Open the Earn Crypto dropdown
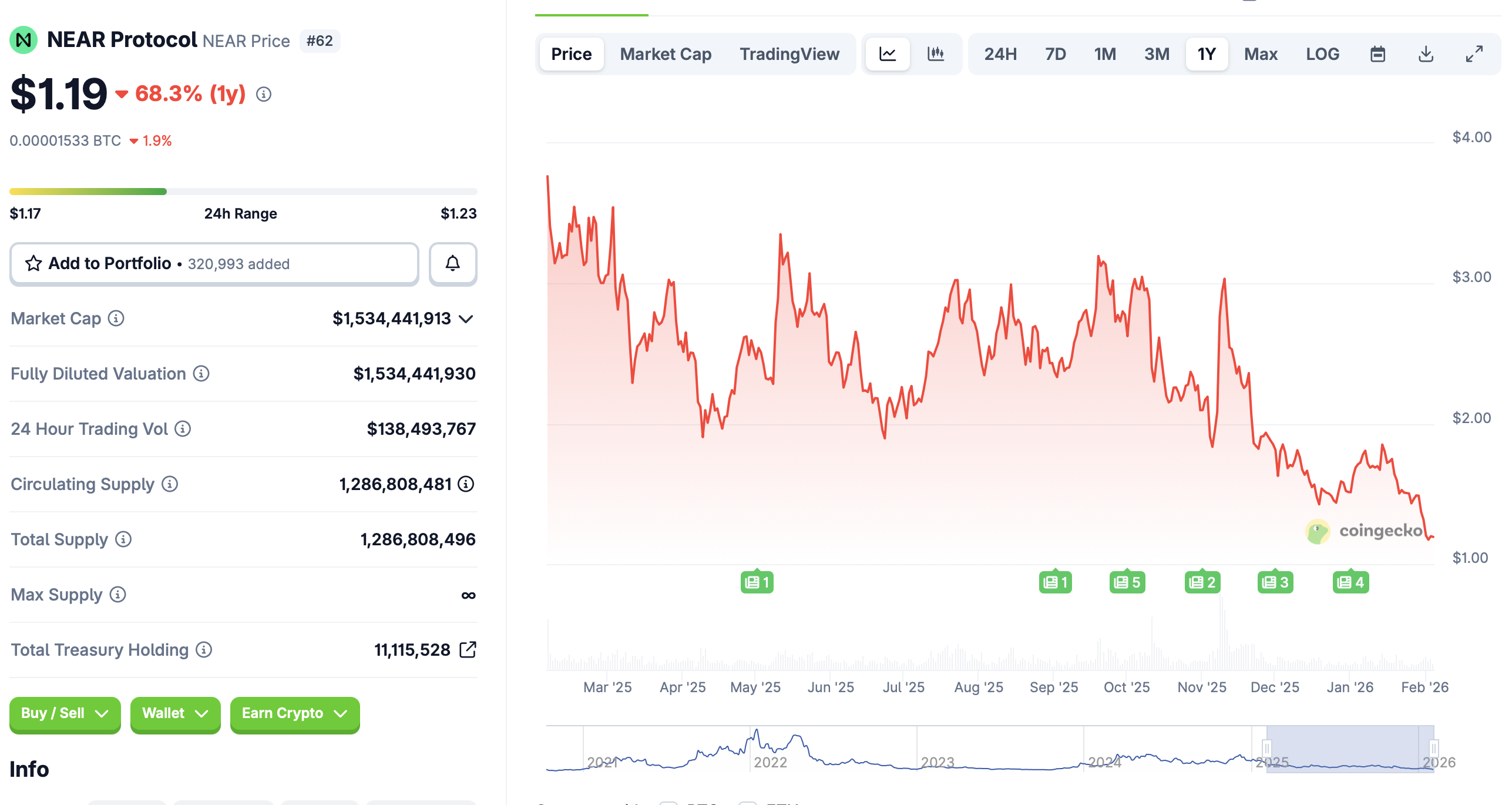This screenshot has width=1512, height=805. pyautogui.click(x=294, y=713)
